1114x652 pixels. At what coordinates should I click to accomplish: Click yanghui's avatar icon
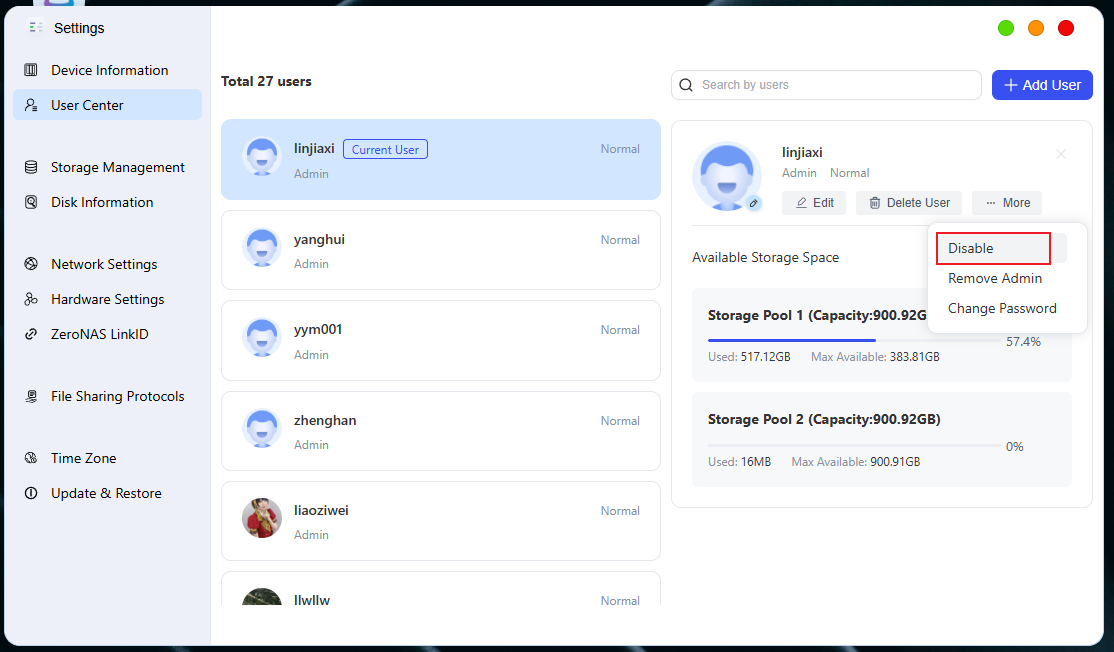262,248
